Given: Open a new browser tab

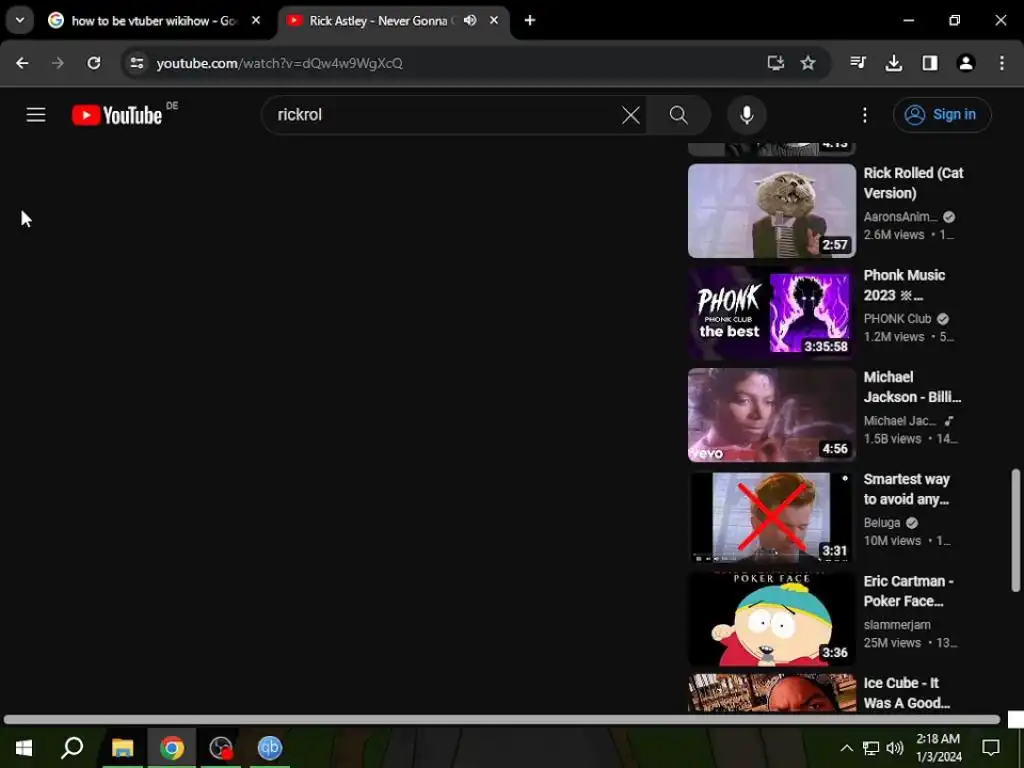Looking at the screenshot, I should (x=530, y=20).
